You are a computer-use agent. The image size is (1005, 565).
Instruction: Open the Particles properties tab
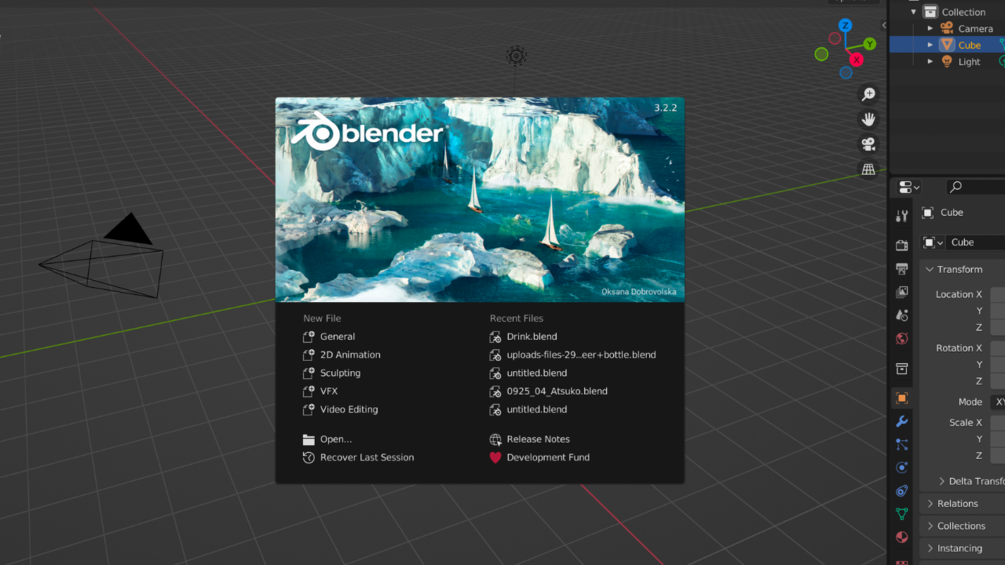902,445
